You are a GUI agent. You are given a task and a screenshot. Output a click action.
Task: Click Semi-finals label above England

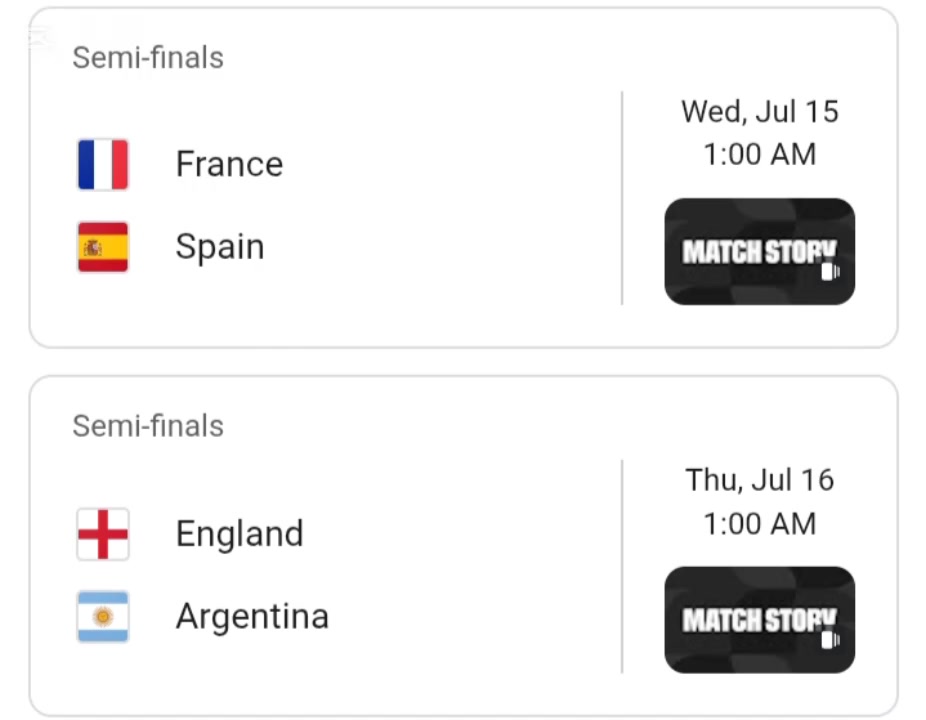(148, 426)
